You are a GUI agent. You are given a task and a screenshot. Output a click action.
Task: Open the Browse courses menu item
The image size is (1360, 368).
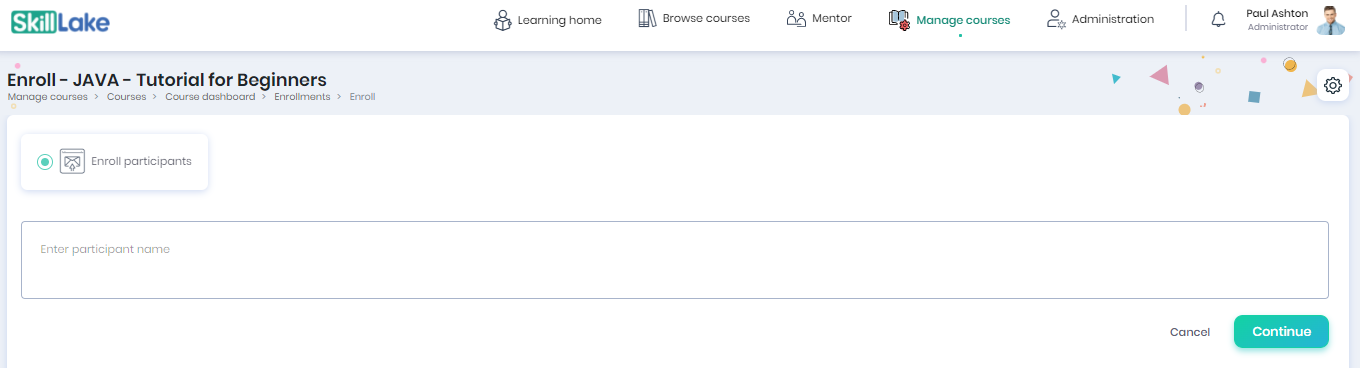pyautogui.click(x=706, y=18)
